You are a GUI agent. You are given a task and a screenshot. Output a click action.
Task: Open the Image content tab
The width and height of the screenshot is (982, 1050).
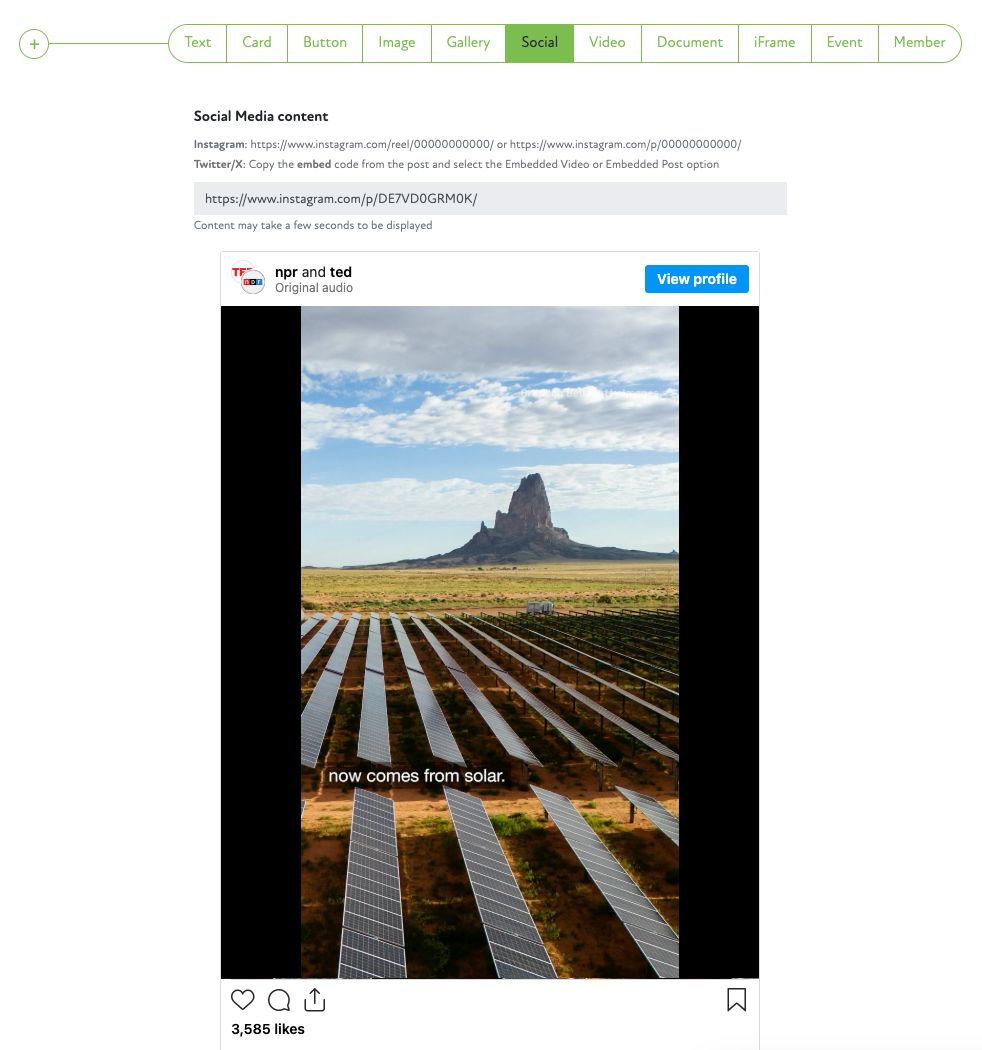397,43
